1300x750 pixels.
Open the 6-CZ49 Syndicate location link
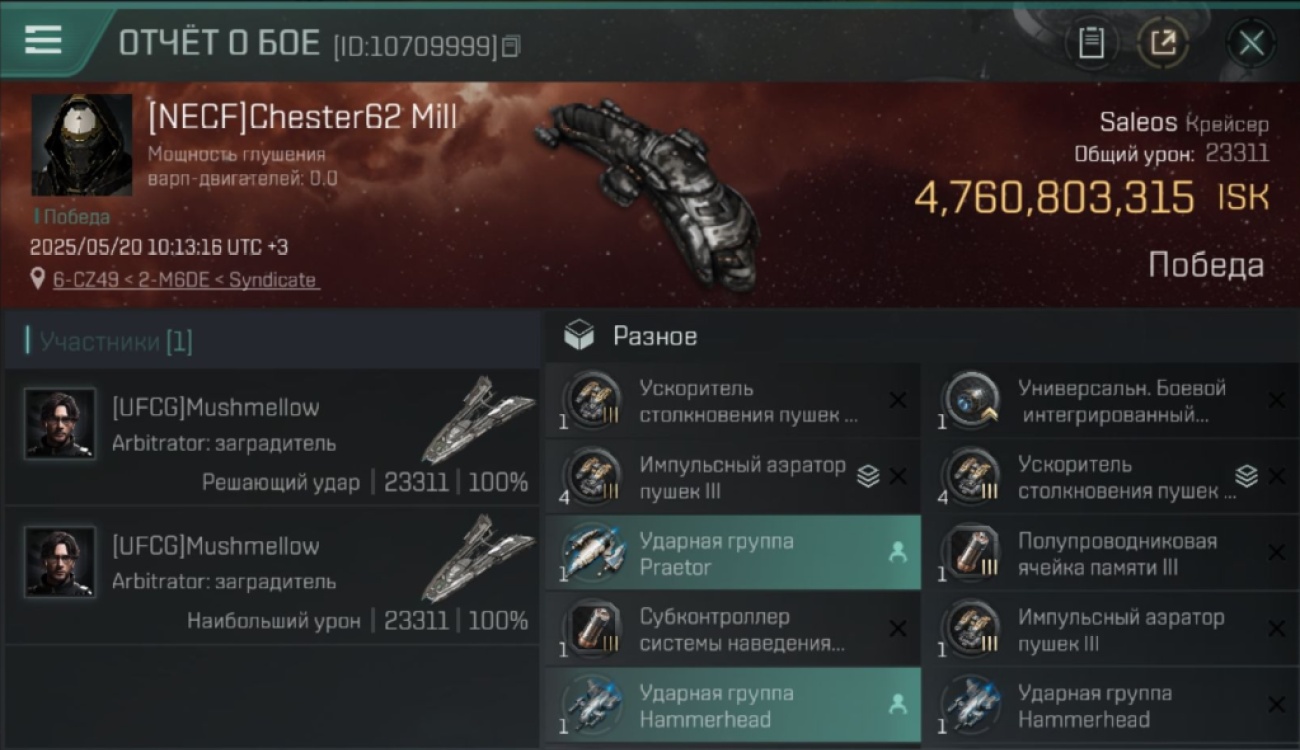pos(186,280)
